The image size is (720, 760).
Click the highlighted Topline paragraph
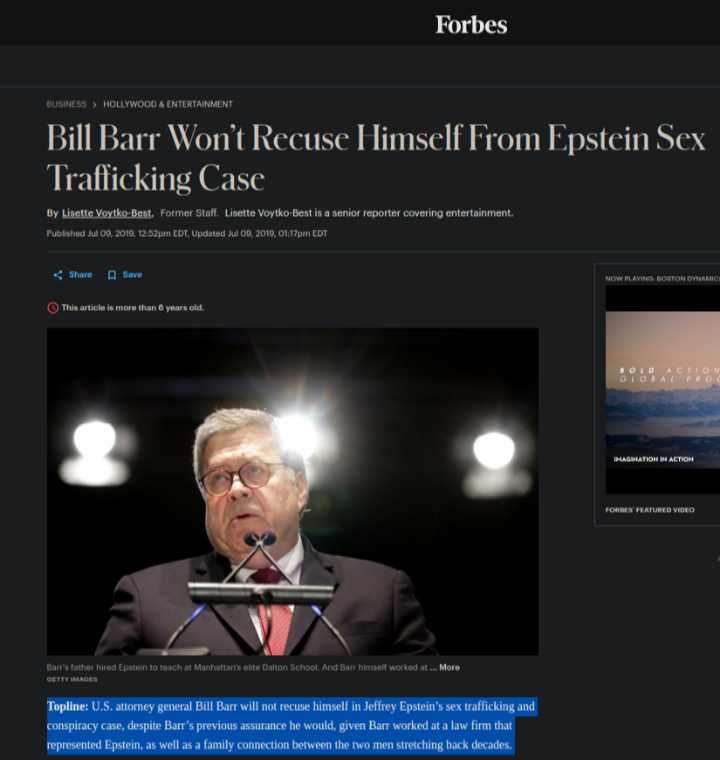(x=291, y=726)
